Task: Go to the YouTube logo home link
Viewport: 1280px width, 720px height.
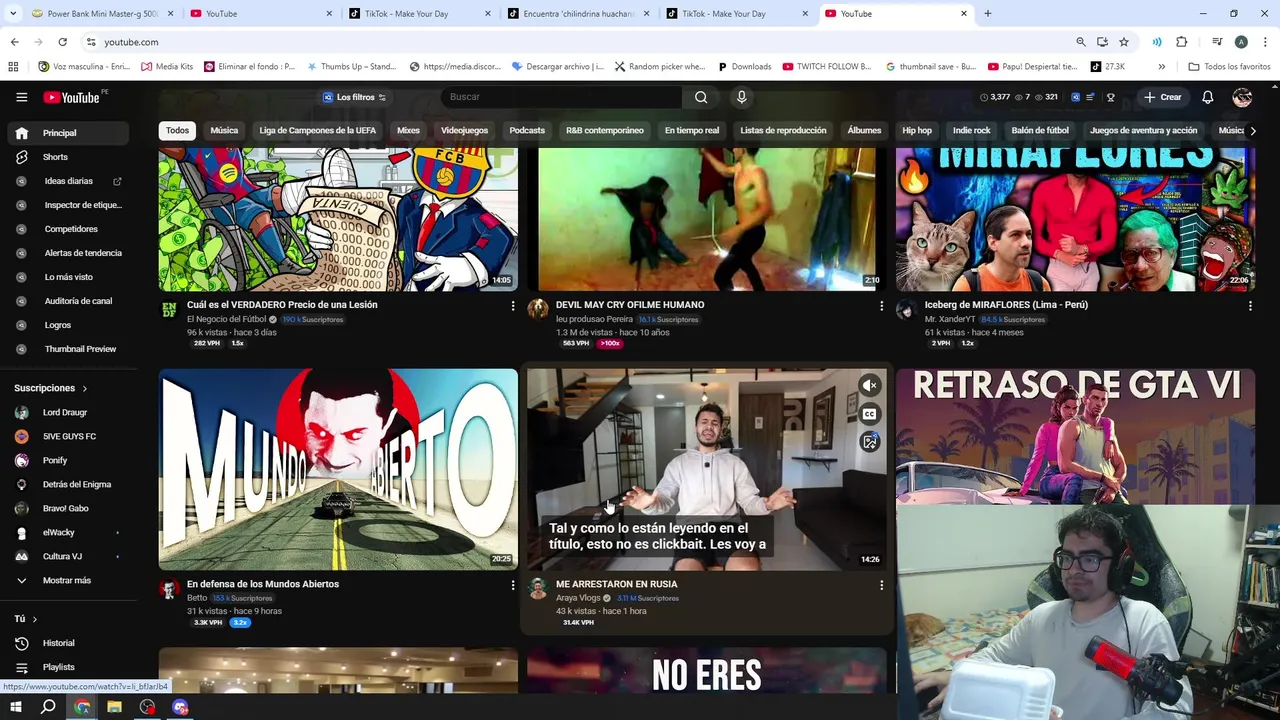Action: click(71, 97)
